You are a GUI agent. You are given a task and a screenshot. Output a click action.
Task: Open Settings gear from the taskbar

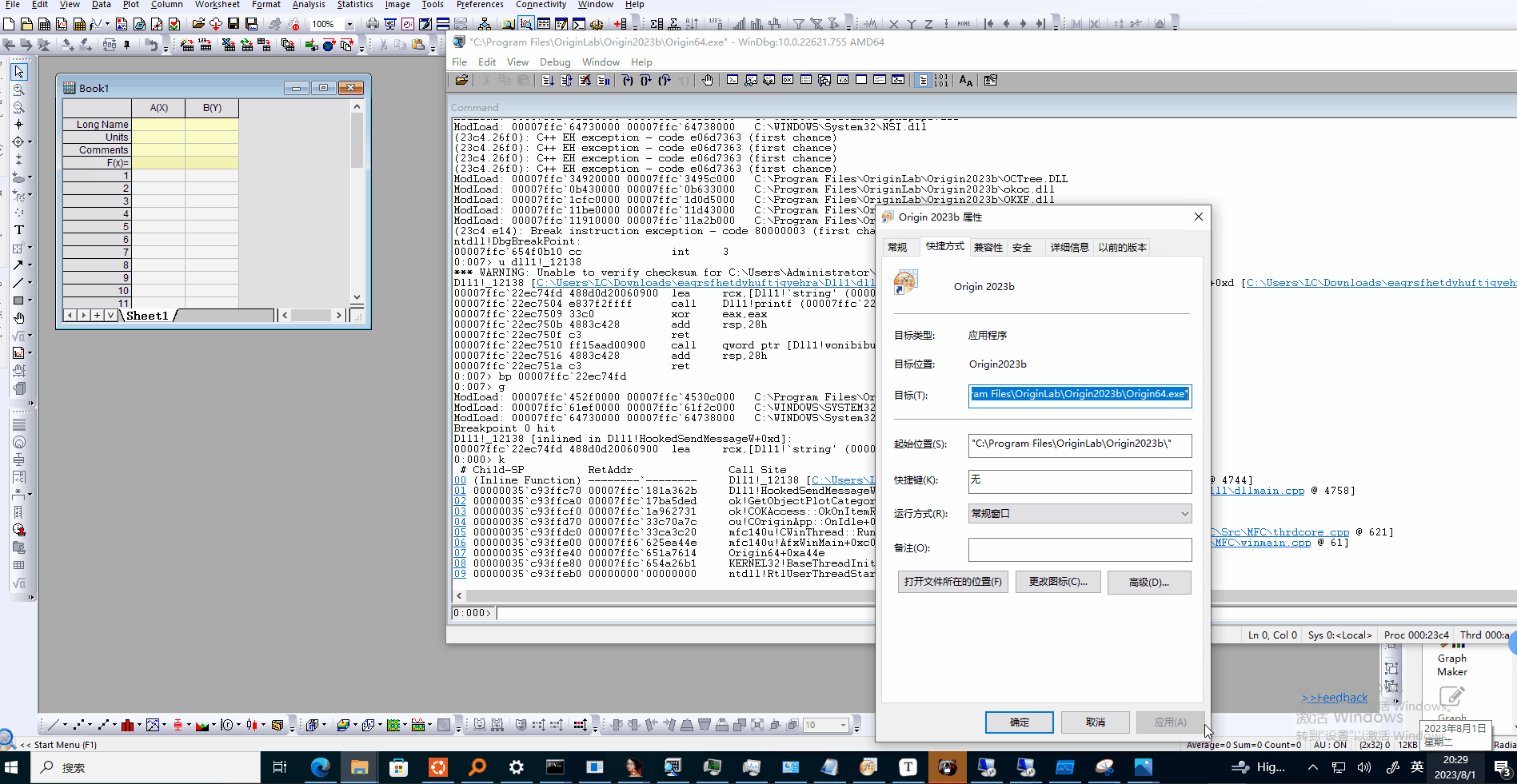click(517, 767)
